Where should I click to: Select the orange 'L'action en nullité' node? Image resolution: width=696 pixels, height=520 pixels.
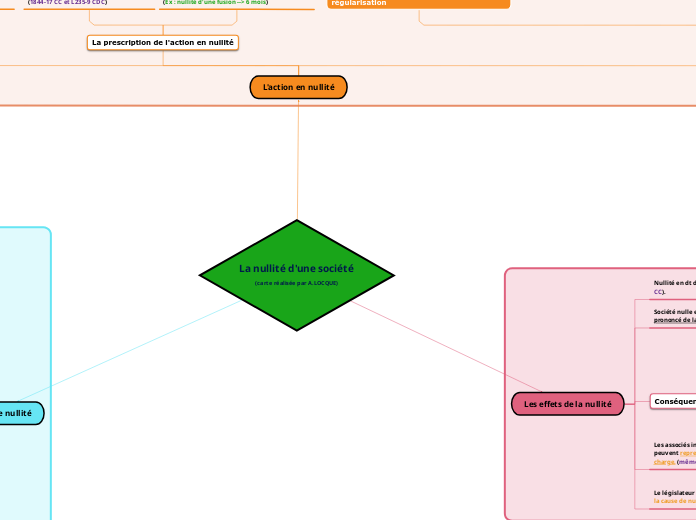298,87
